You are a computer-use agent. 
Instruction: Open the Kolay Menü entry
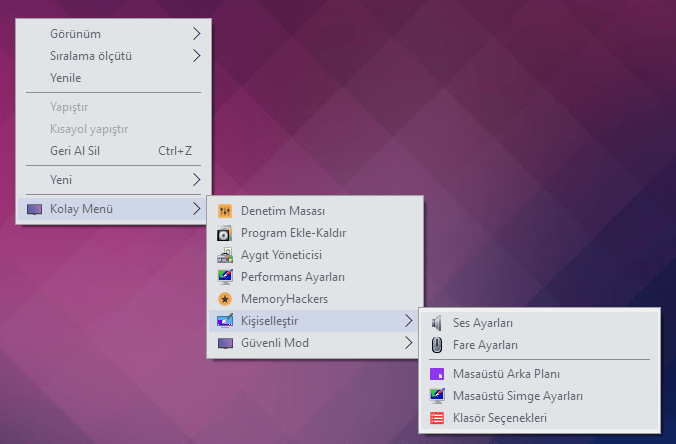click(113, 209)
